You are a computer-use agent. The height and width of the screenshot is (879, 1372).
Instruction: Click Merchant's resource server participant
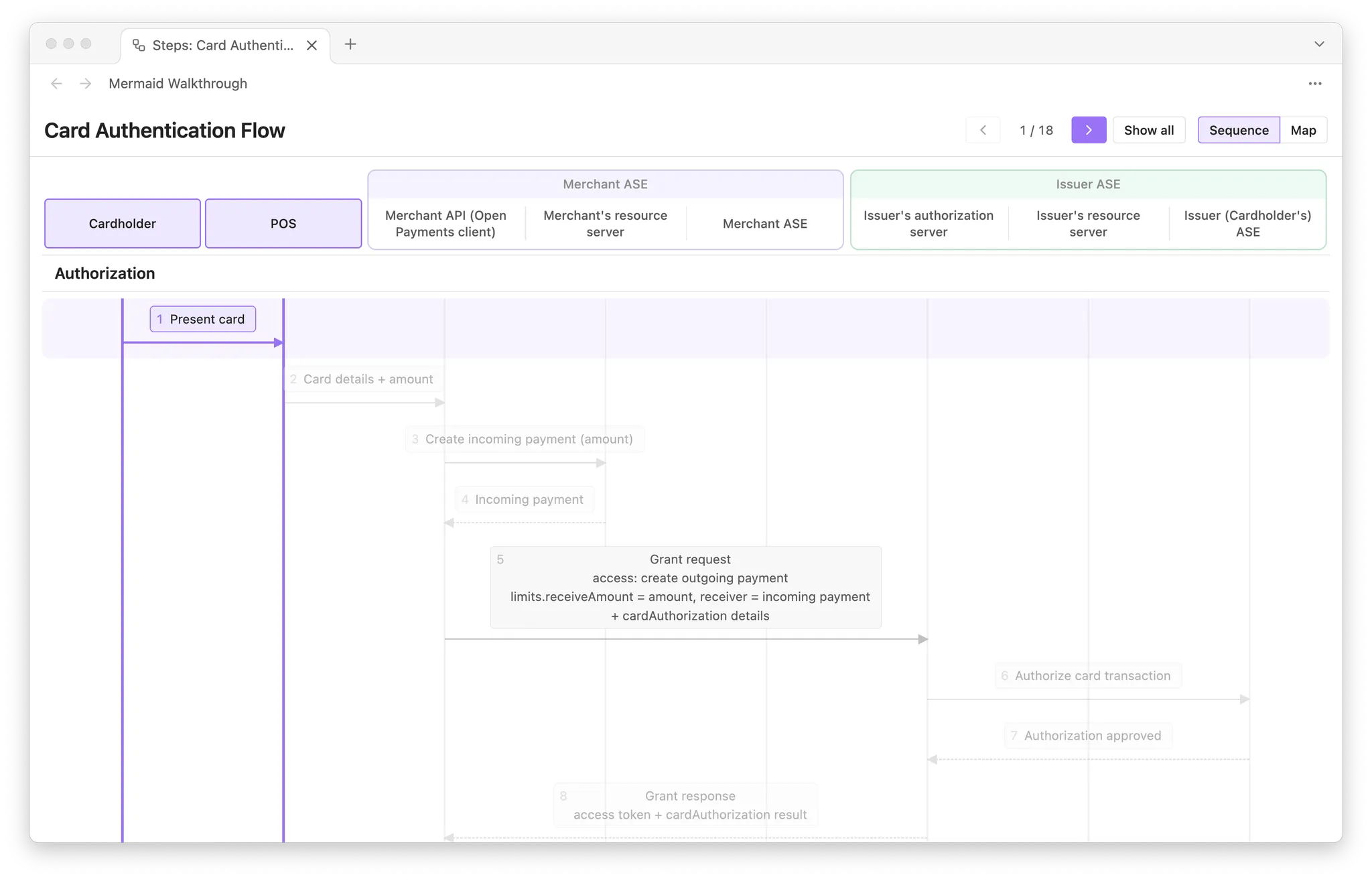point(605,224)
